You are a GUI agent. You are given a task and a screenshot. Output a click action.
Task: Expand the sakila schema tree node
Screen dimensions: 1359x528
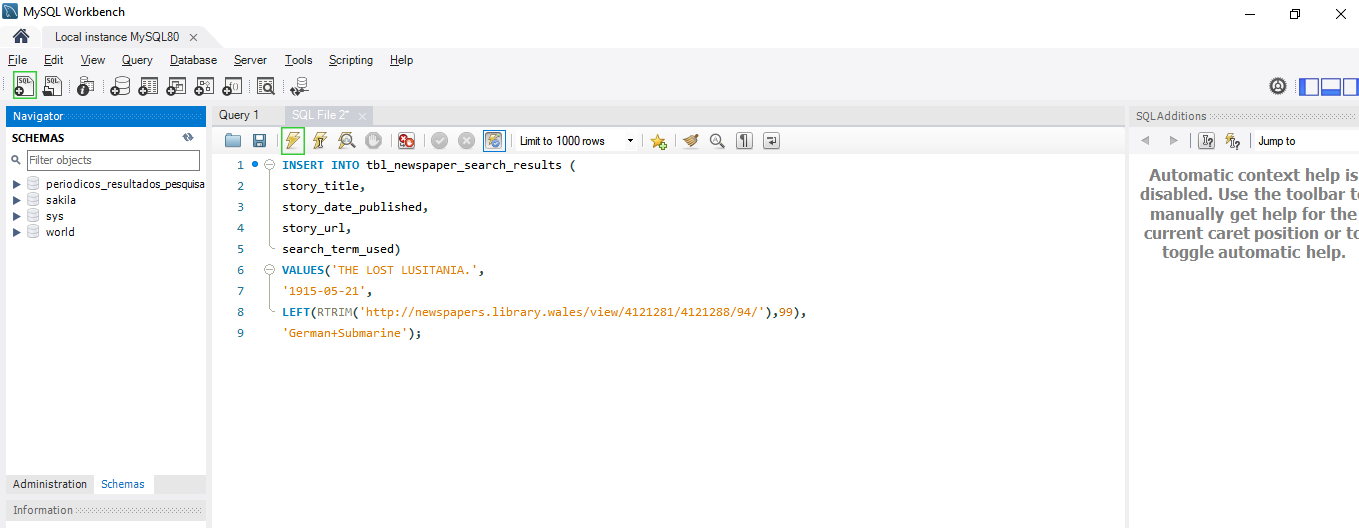pos(17,200)
